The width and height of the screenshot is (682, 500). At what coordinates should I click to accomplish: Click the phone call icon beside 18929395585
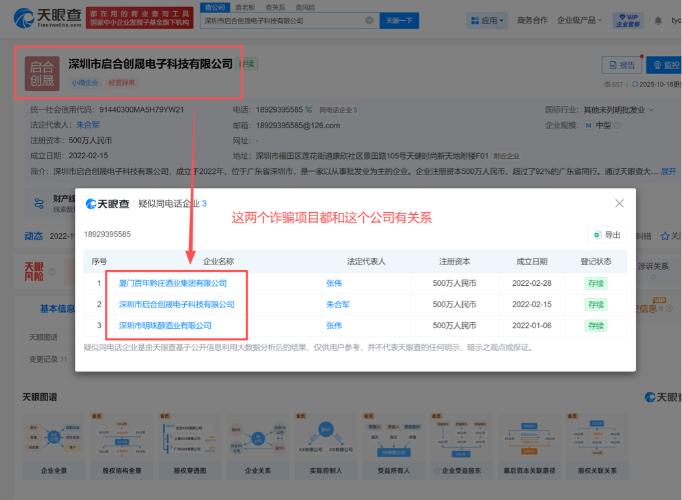pyautogui.click(x=309, y=110)
